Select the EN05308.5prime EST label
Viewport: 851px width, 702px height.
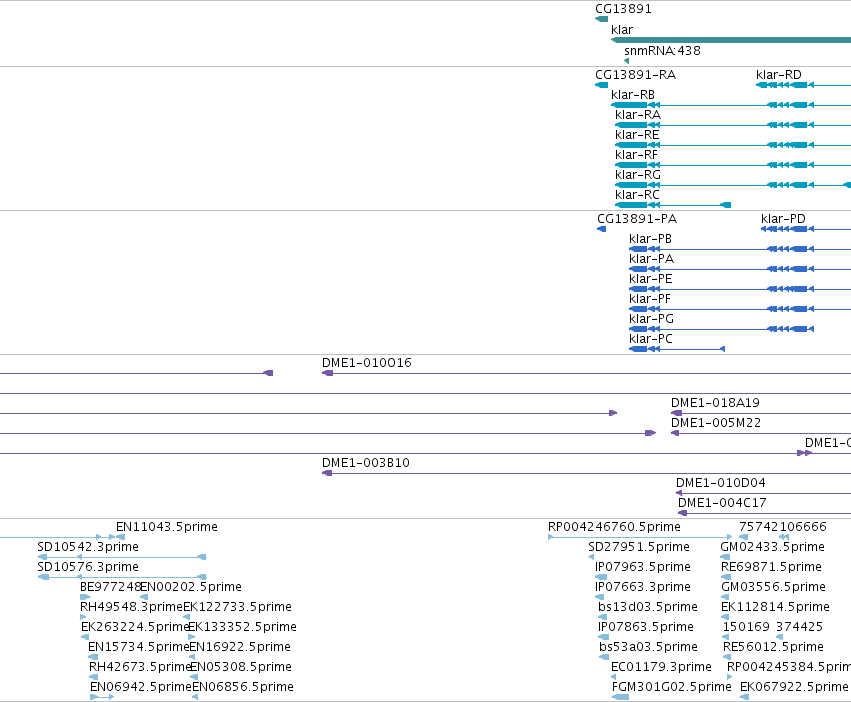[241, 667]
